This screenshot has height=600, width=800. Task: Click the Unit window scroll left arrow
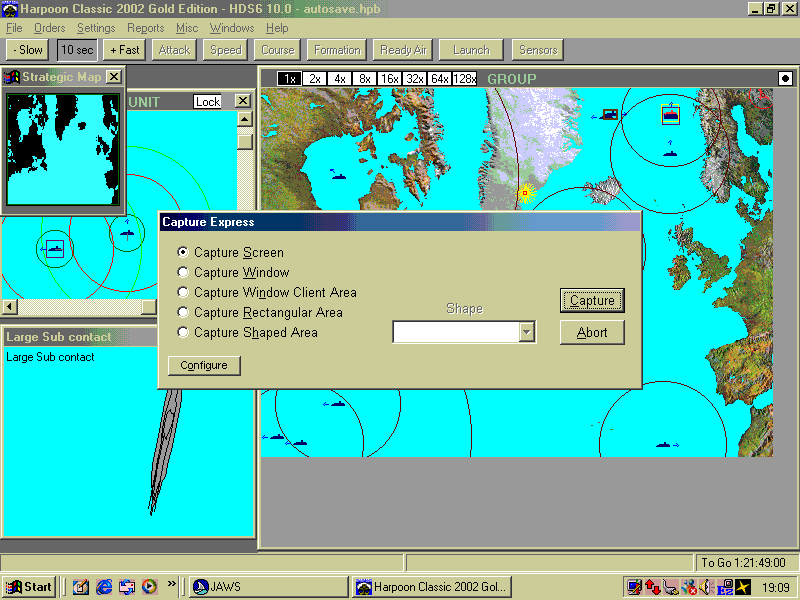click(10, 307)
